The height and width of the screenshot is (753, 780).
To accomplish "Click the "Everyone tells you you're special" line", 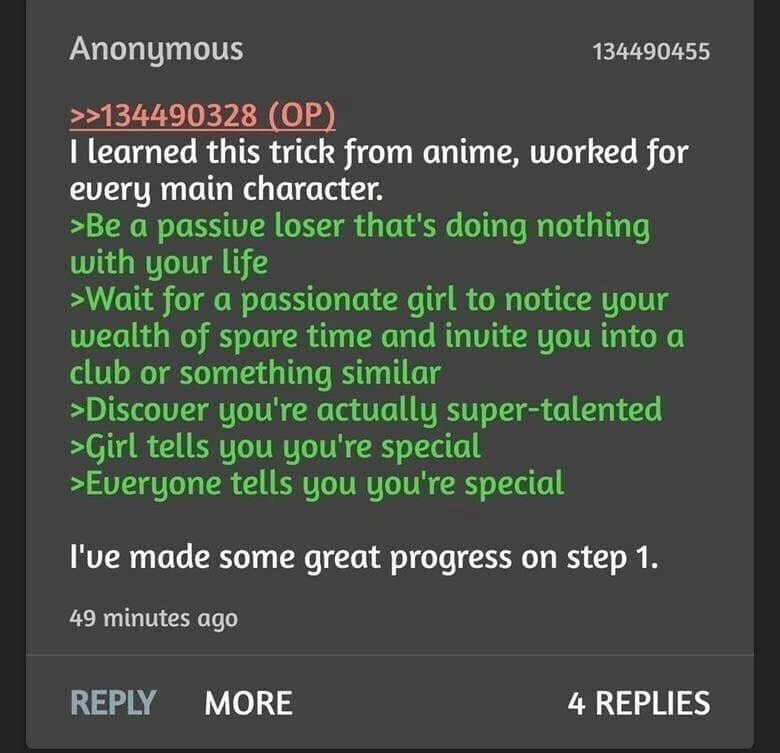I will tap(317, 484).
